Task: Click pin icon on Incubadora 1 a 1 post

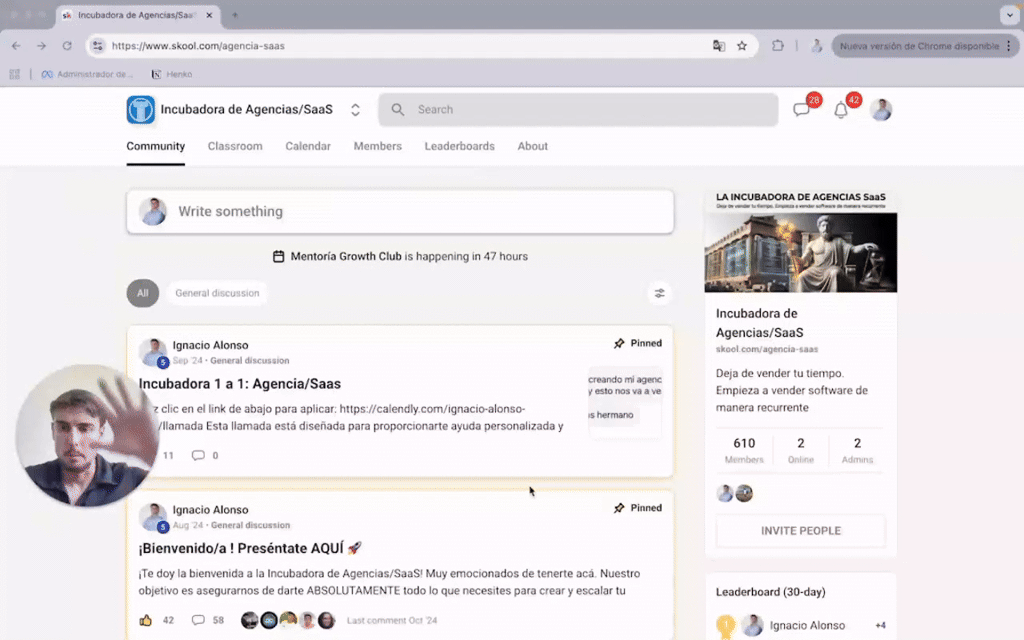Action: pyautogui.click(x=618, y=344)
